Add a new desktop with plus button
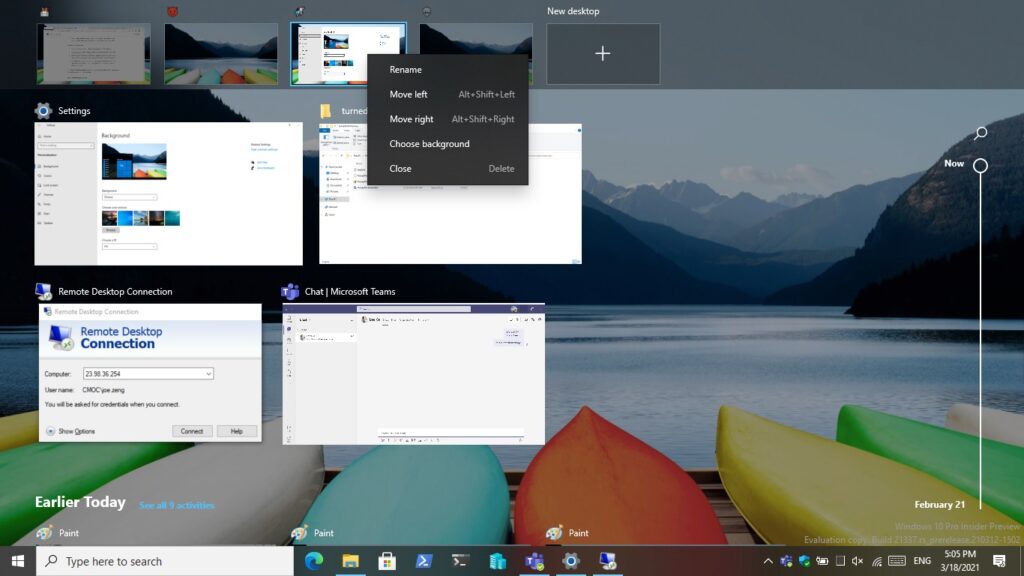Screen dimensions: 1024x576 coord(602,54)
